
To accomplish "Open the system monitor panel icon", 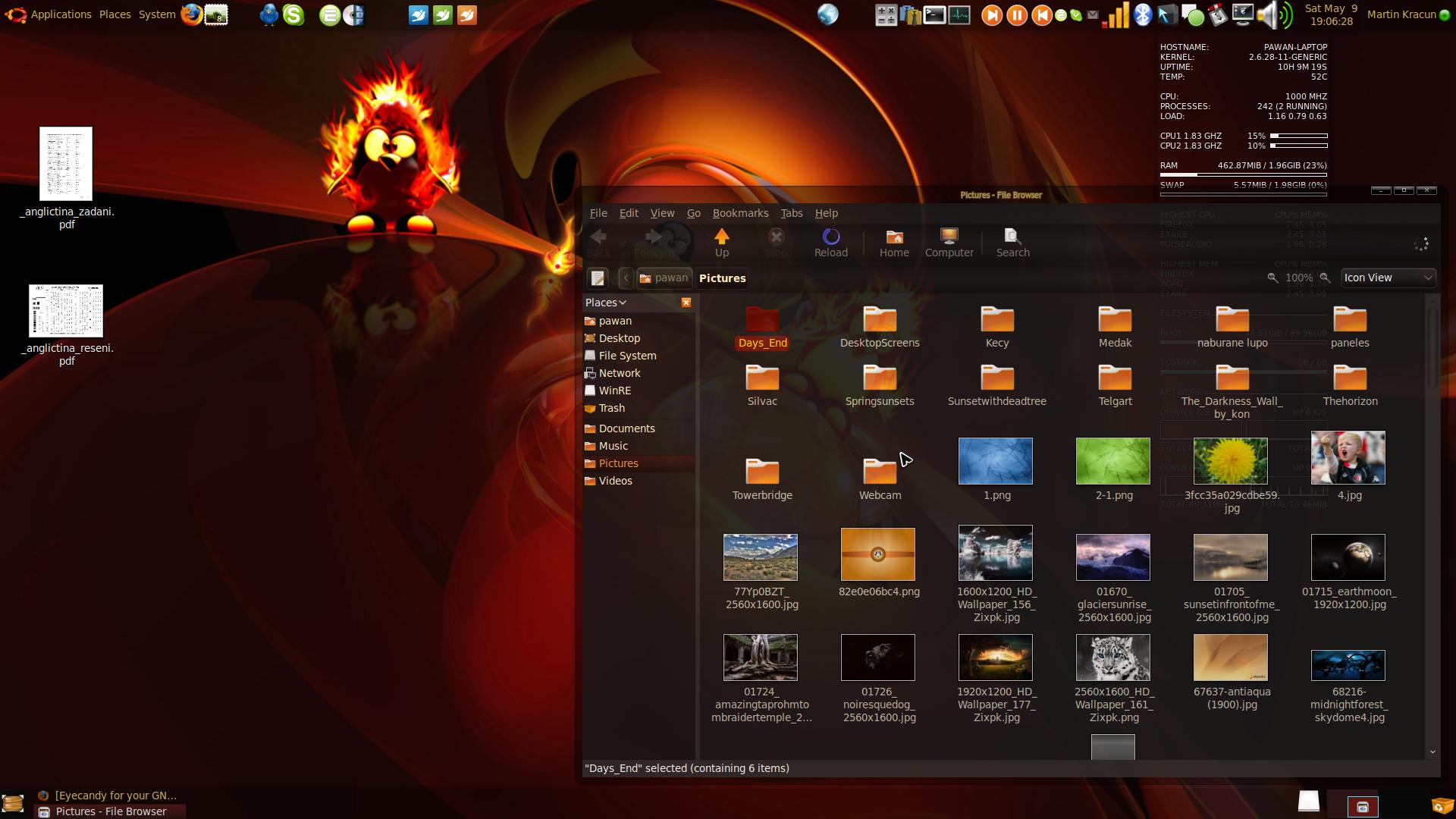I will (x=959, y=14).
